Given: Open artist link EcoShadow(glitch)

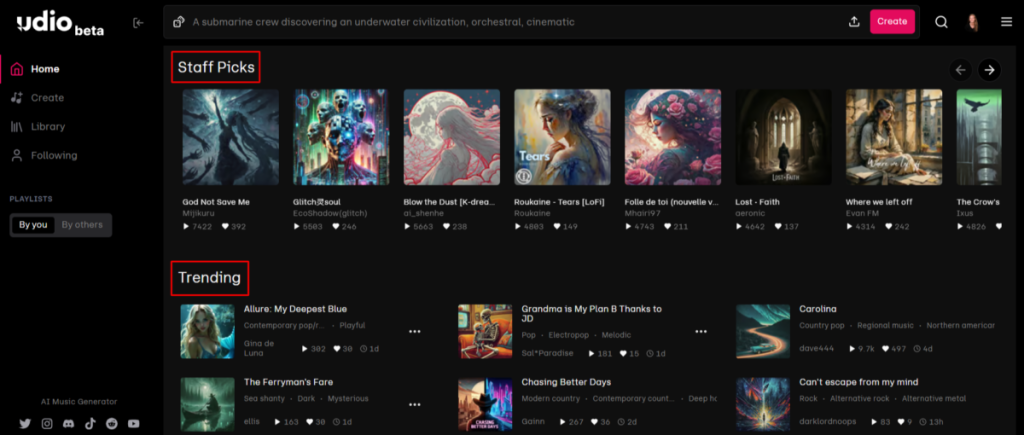Looking at the screenshot, I should pos(330,214).
